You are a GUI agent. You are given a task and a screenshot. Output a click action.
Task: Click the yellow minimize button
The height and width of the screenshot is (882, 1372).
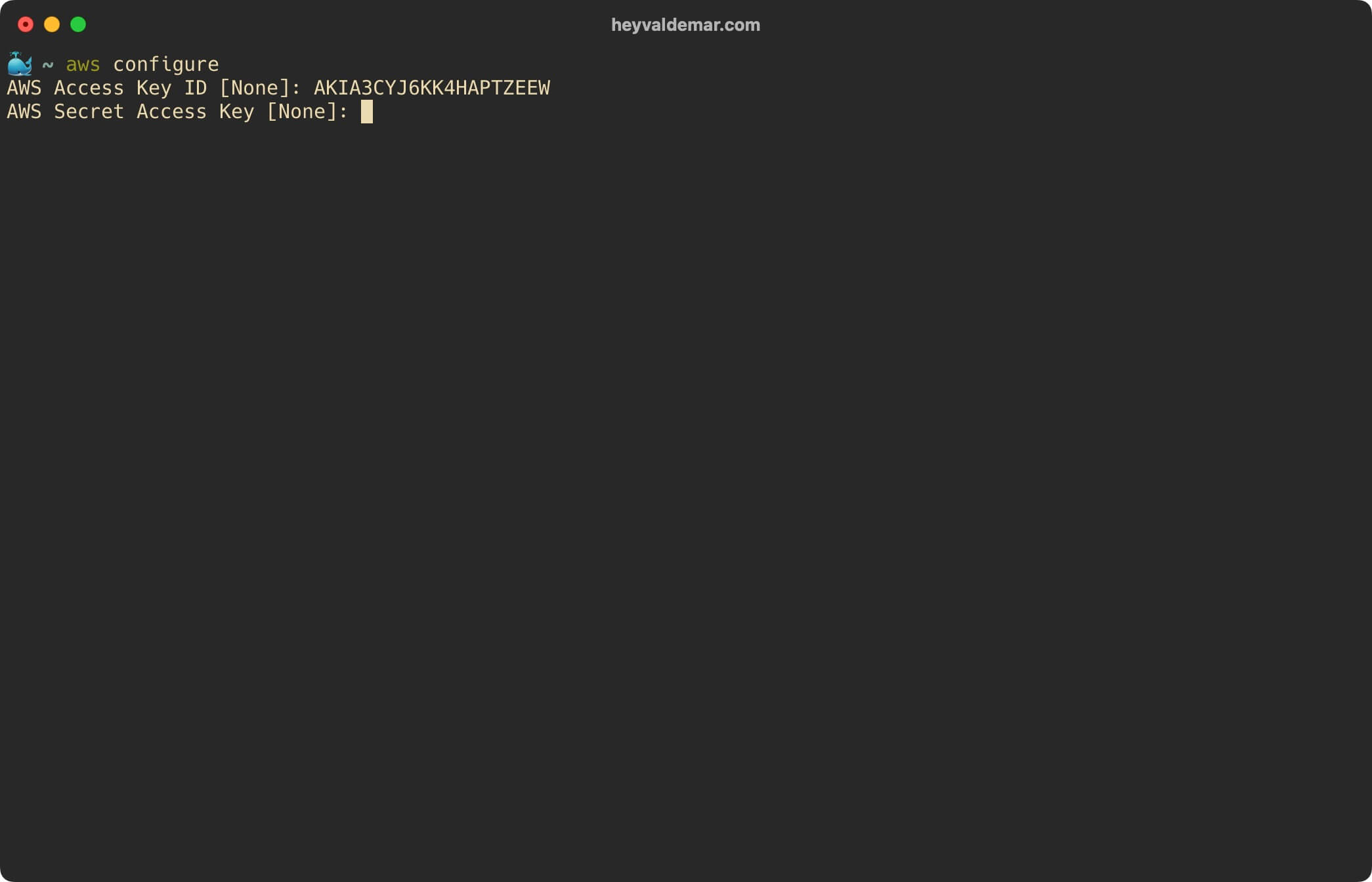(x=52, y=24)
